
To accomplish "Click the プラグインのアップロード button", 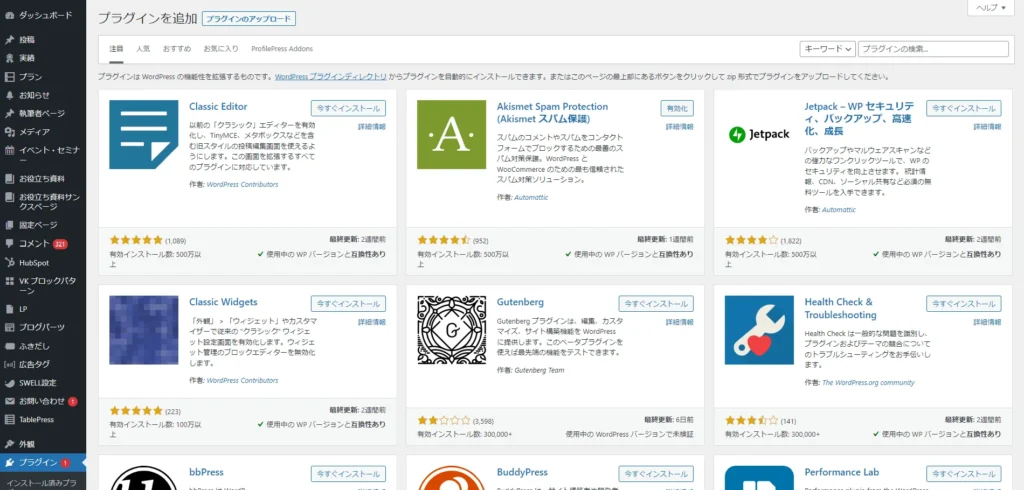I will [249, 19].
